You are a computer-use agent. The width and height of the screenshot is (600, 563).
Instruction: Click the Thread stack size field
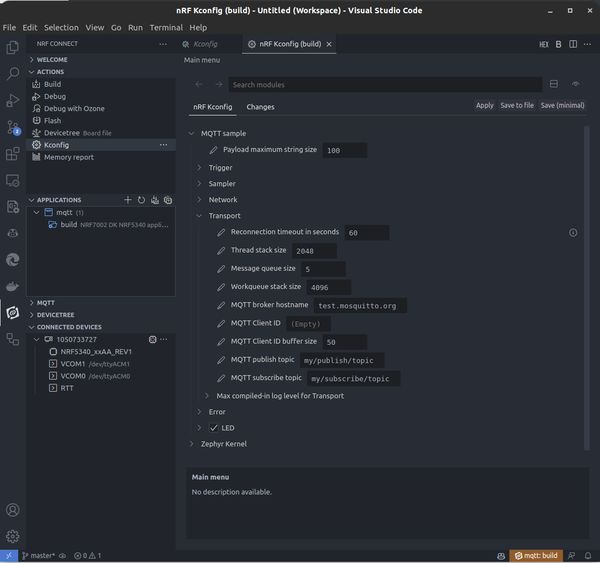coord(315,251)
